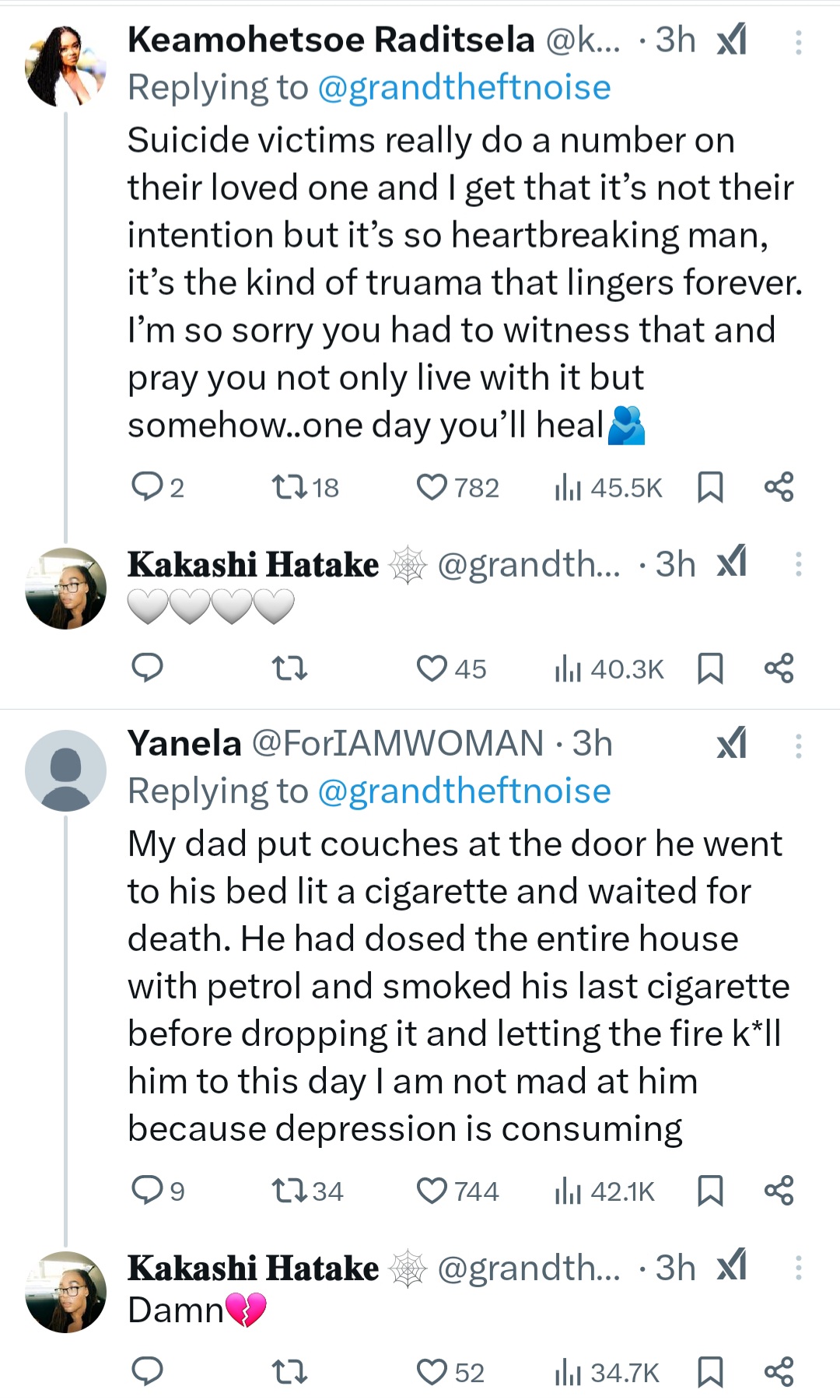Reply to Yanela's tweet with 9 replies
Screen dimensions: 840x1400
146,1191
